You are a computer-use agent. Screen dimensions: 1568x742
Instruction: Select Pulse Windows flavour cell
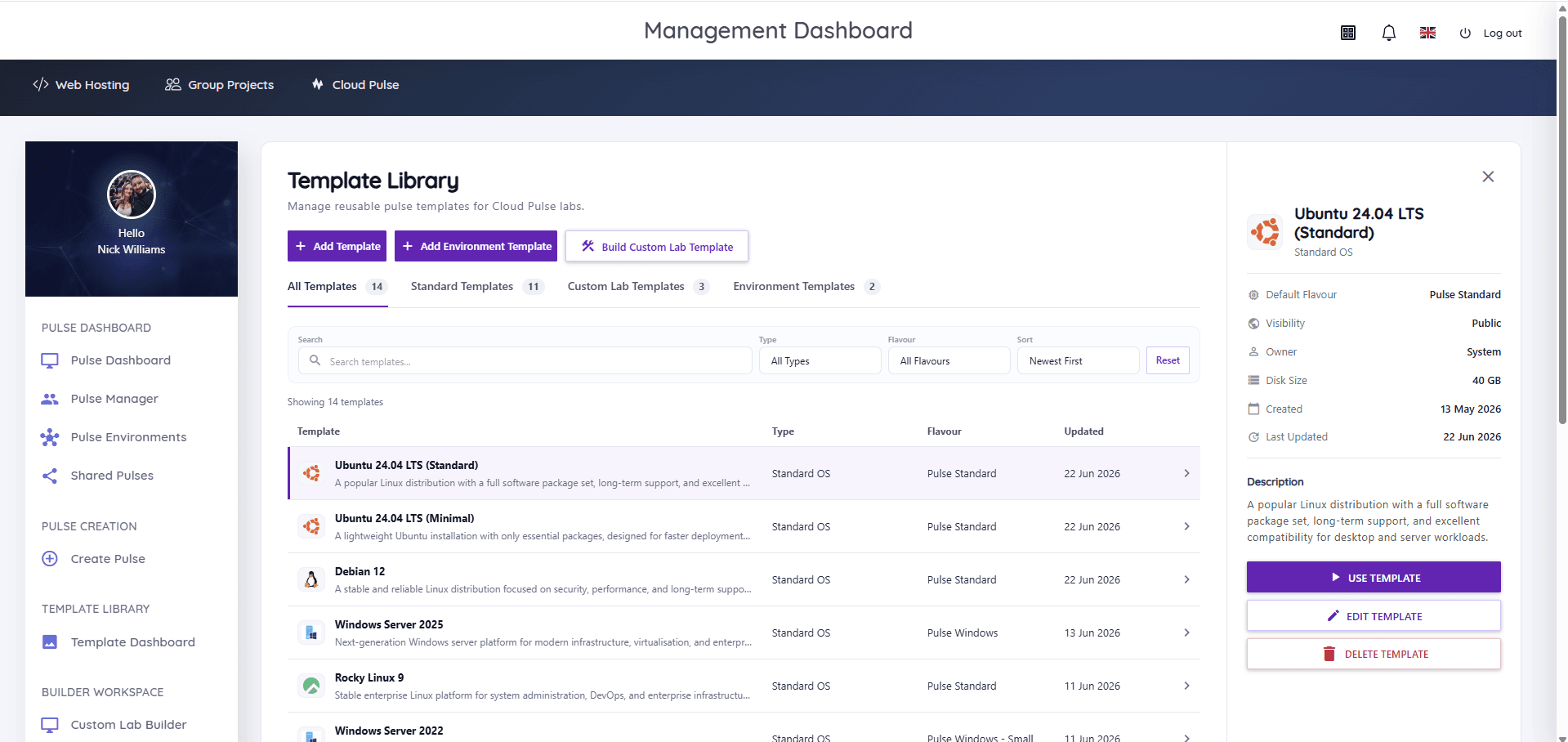tap(963, 632)
